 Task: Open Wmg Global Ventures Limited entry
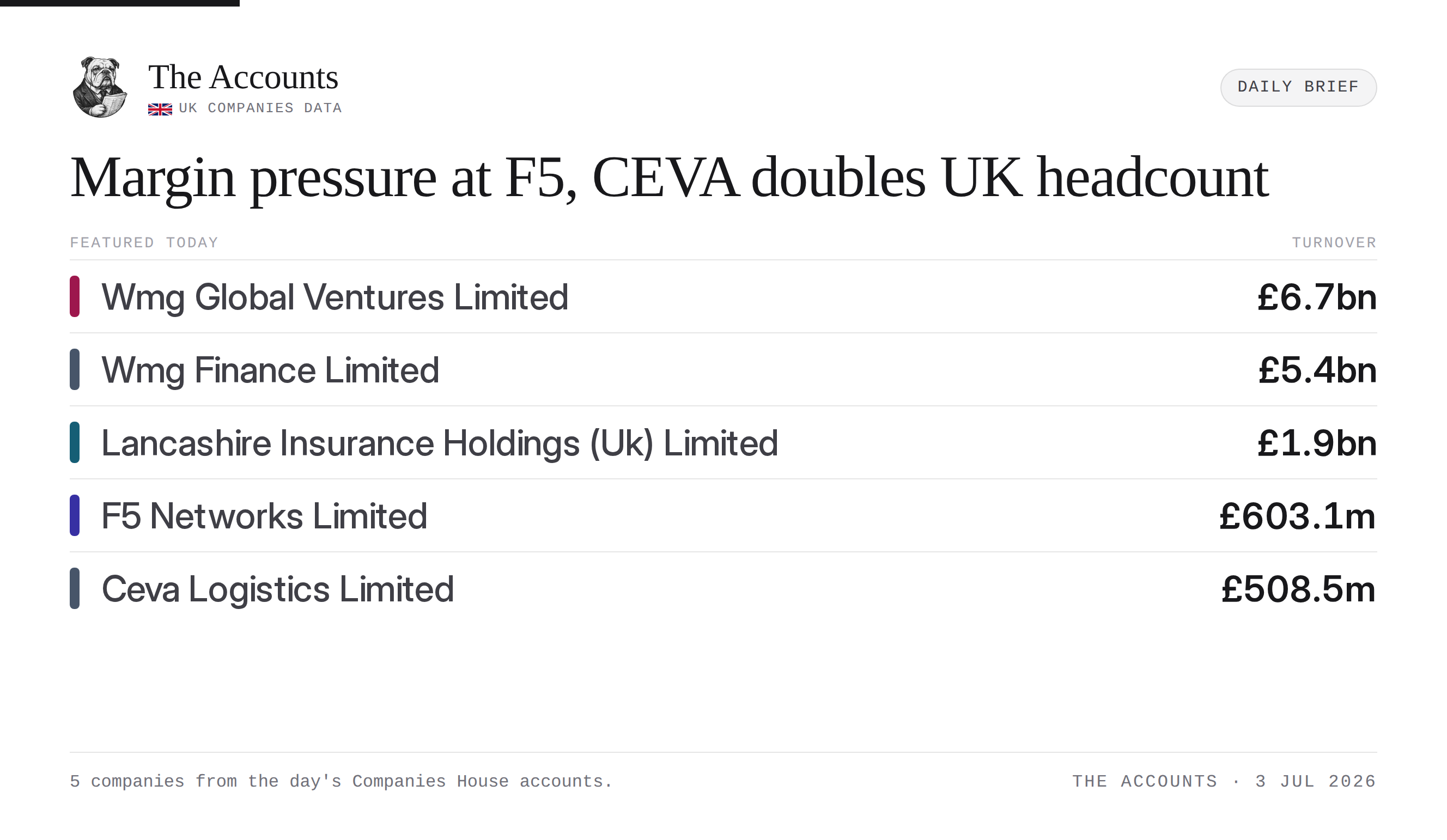[x=723, y=297]
